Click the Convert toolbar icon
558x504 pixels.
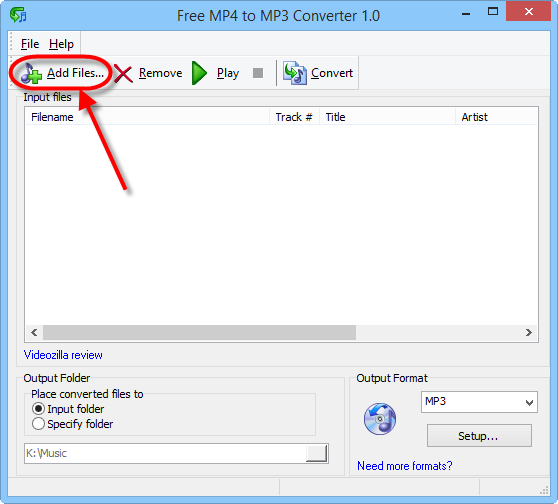coord(295,73)
